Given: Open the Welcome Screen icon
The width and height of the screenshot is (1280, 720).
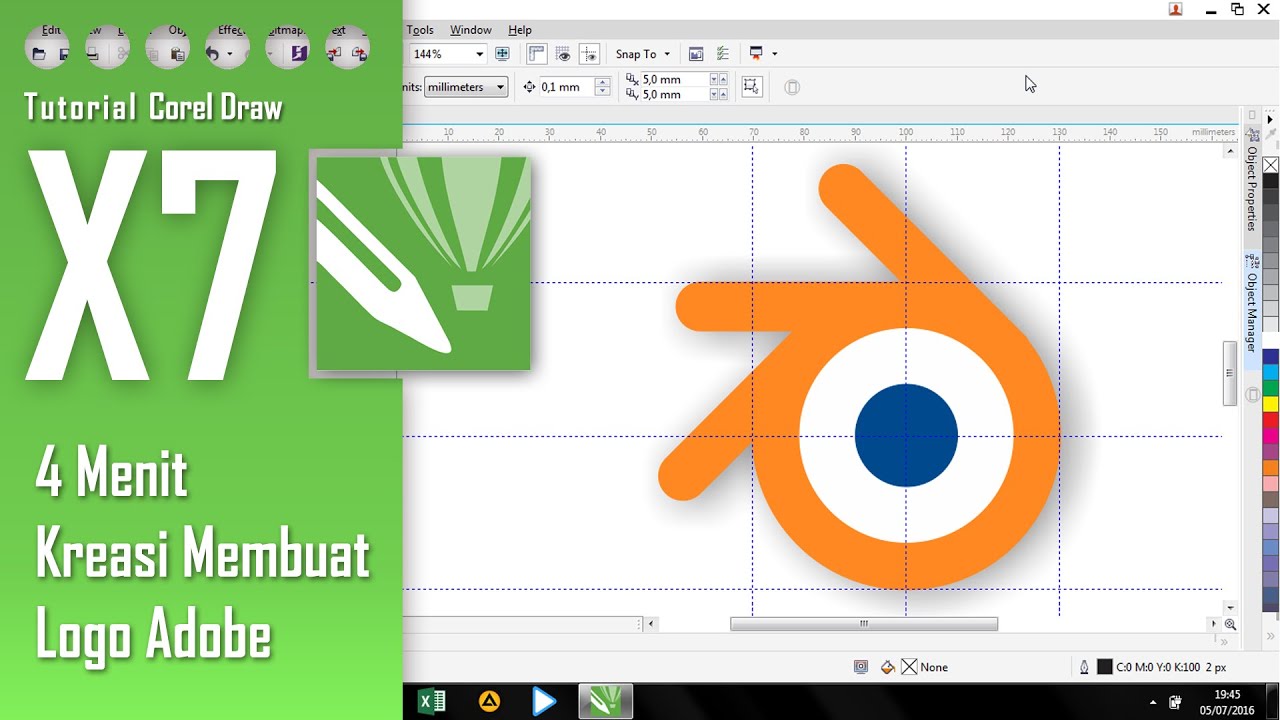Looking at the screenshot, I should click(696, 54).
